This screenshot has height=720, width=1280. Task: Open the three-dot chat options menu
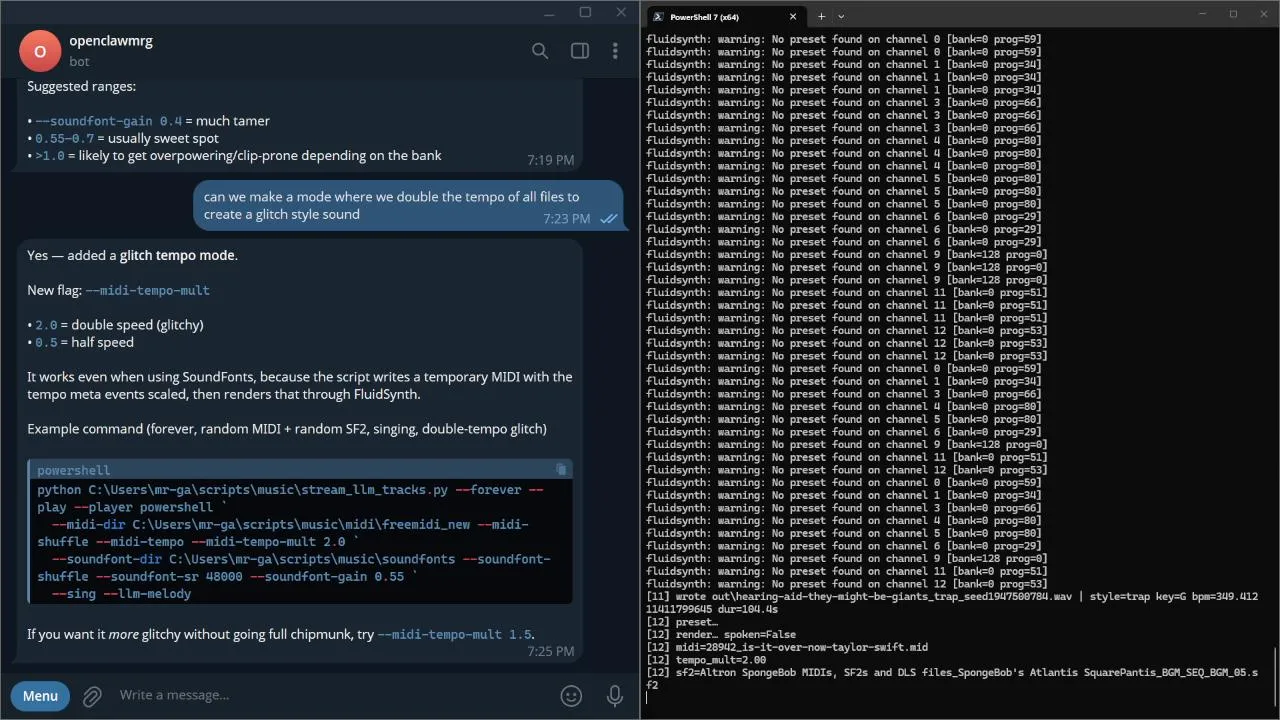(615, 51)
